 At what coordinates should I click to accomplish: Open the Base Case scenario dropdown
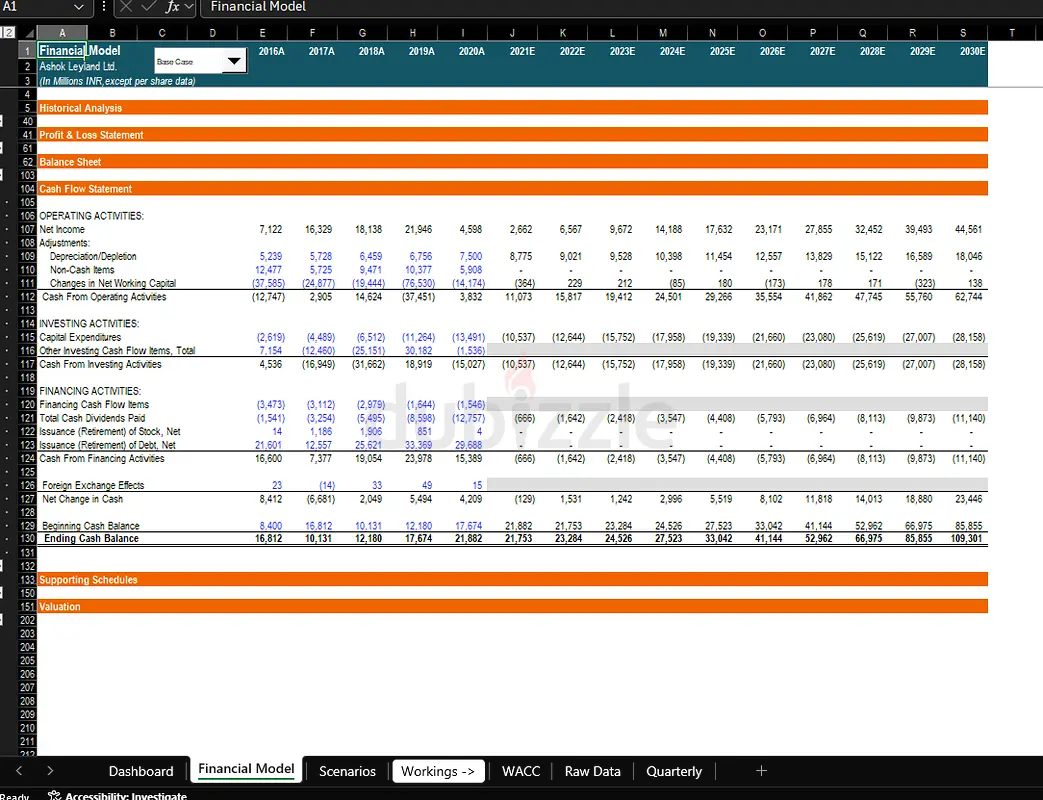234,62
